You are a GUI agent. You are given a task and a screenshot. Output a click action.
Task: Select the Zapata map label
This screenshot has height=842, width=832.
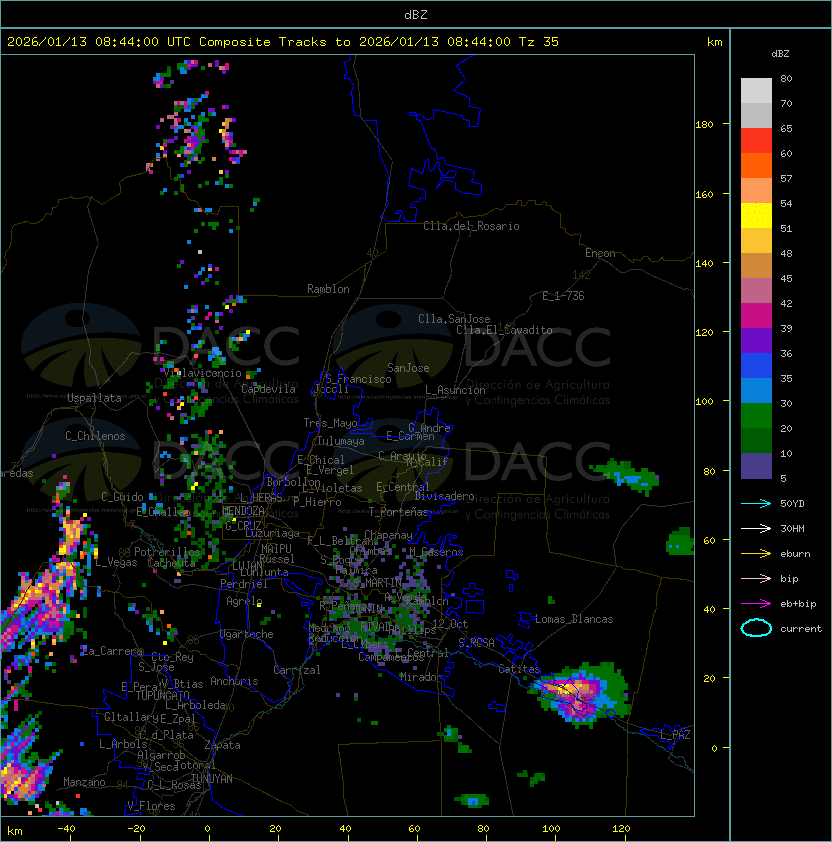click(x=222, y=745)
